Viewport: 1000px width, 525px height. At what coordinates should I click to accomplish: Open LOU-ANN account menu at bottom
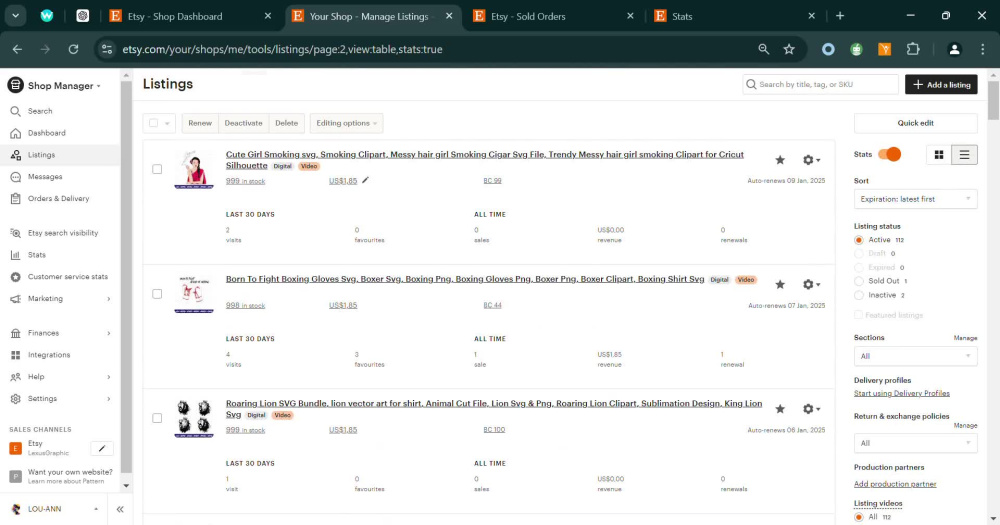coord(54,509)
